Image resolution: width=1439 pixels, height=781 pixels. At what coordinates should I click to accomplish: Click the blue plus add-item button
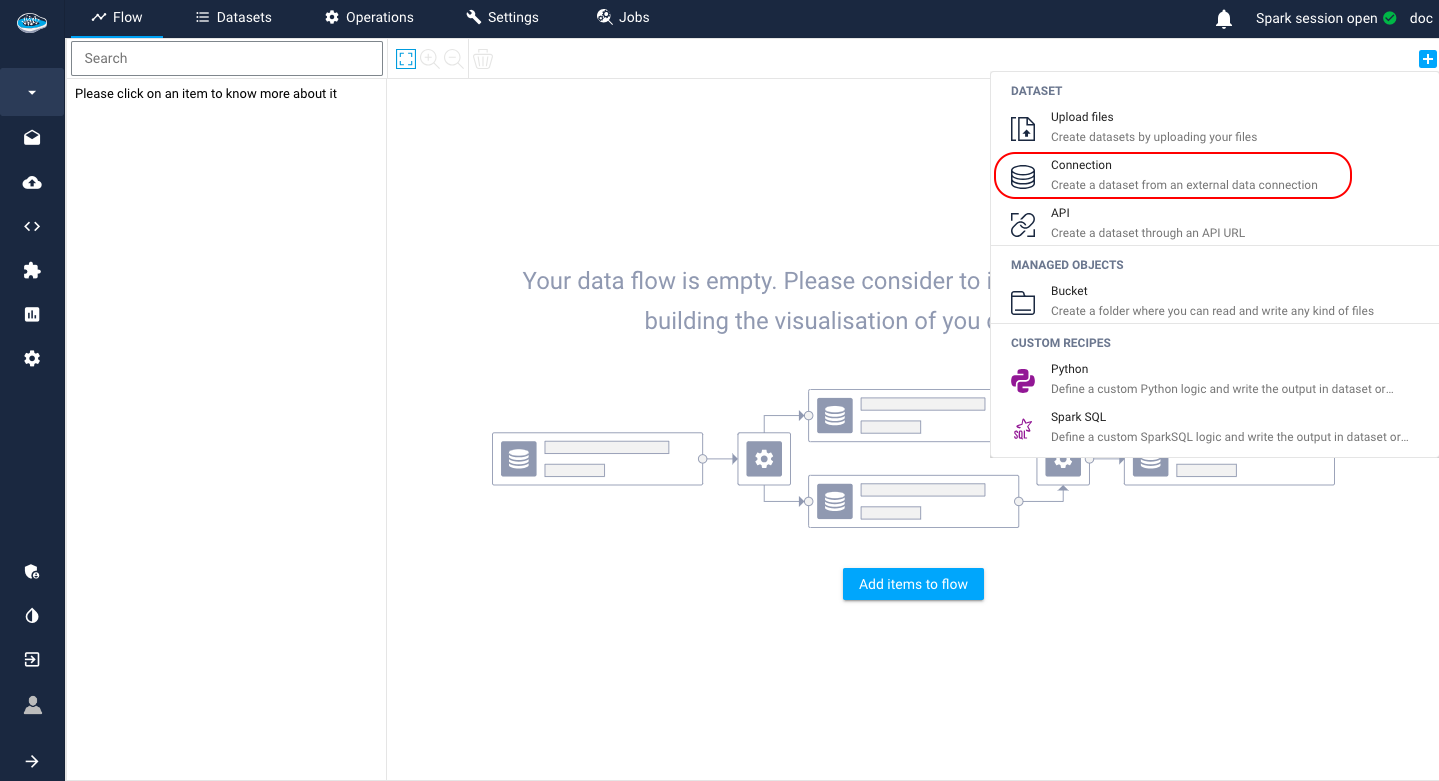click(x=1426, y=59)
